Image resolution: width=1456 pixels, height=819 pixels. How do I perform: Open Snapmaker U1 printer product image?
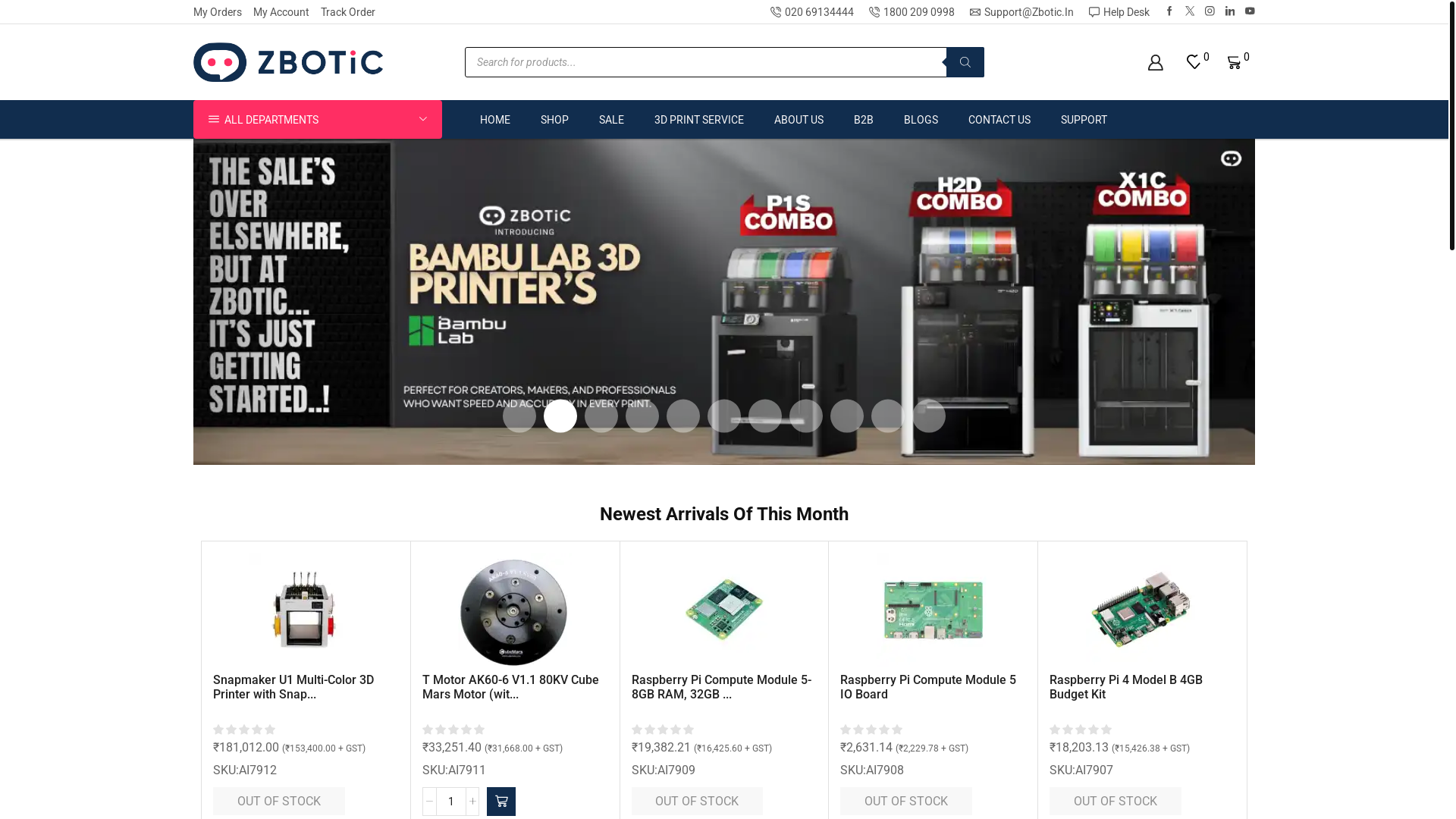click(x=304, y=611)
